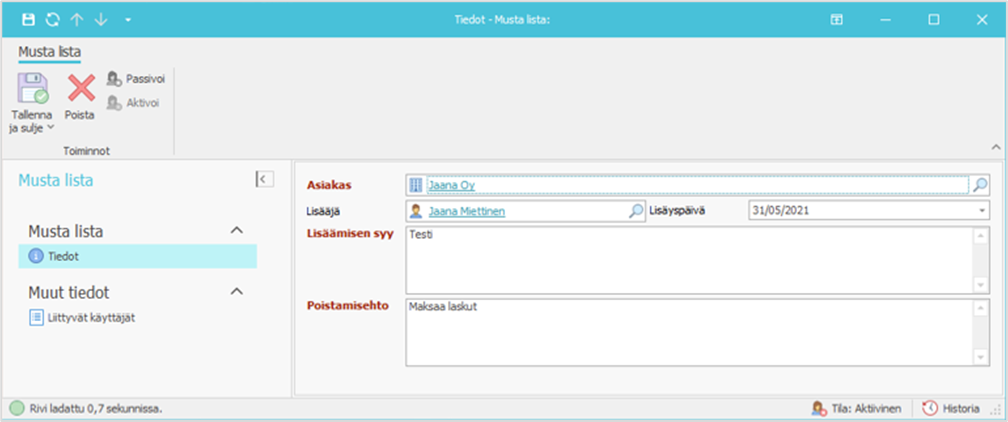Open the Lisäyspäivä date dropdown

981,211
